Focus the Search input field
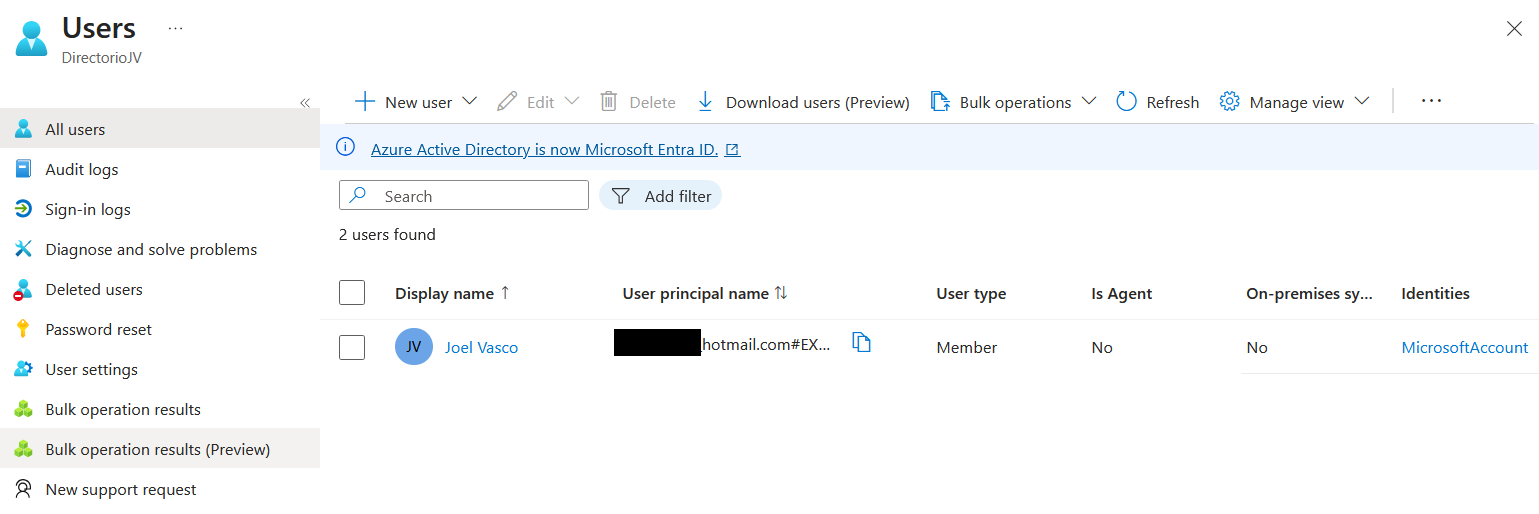 [x=464, y=196]
